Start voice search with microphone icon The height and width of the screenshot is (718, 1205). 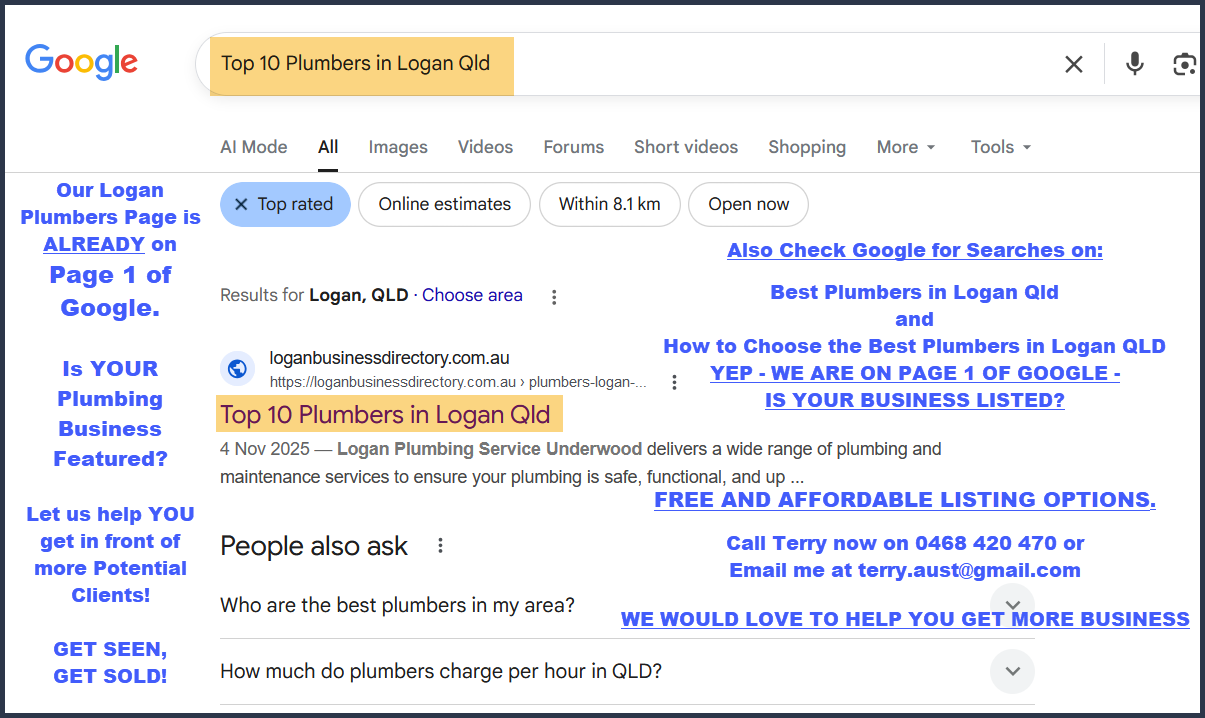pyautogui.click(x=1134, y=65)
